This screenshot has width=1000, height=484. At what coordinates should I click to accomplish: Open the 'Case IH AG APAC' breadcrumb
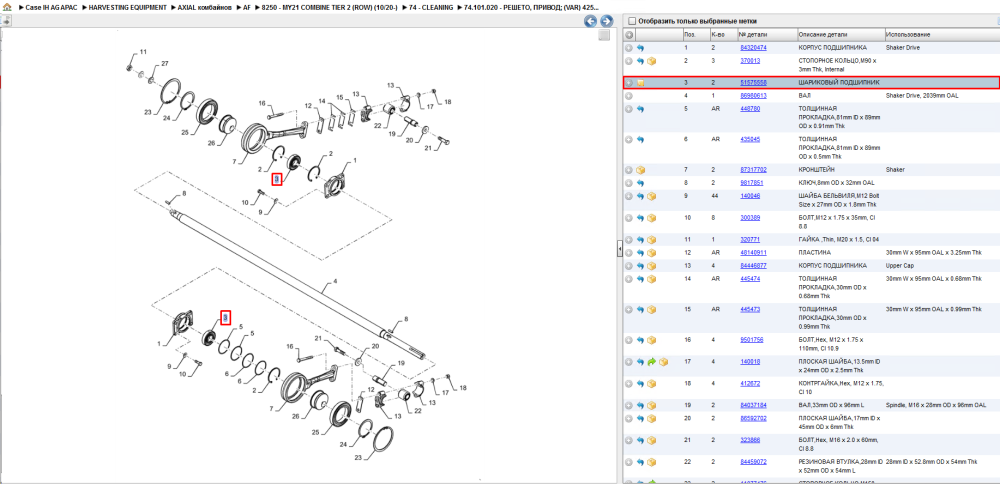click(x=50, y=6)
